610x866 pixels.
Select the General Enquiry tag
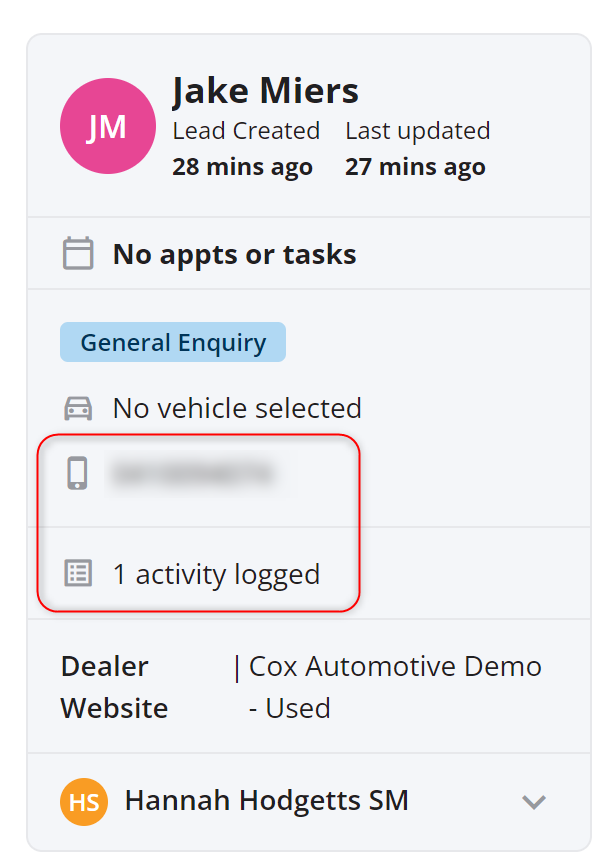point(173,342)
